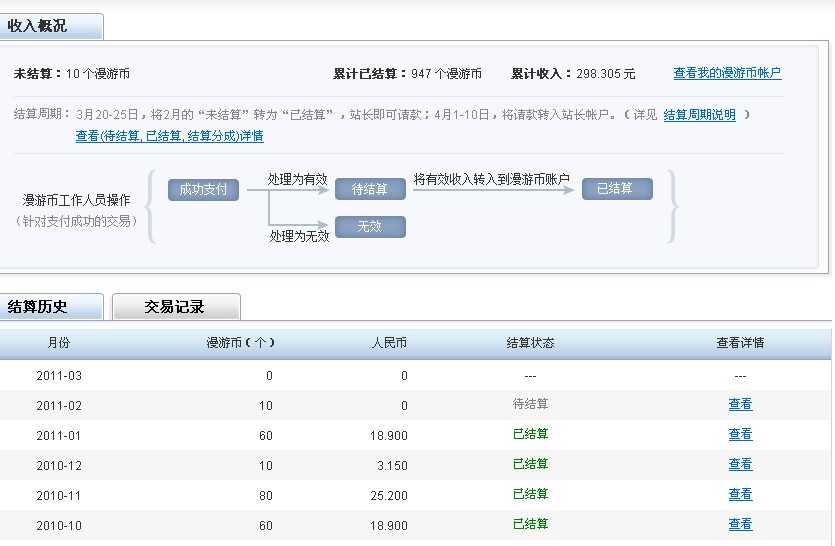
Task: Open 查看(待结算, 已结算, 结算分成)详情 link
Action: coord(169,136)
